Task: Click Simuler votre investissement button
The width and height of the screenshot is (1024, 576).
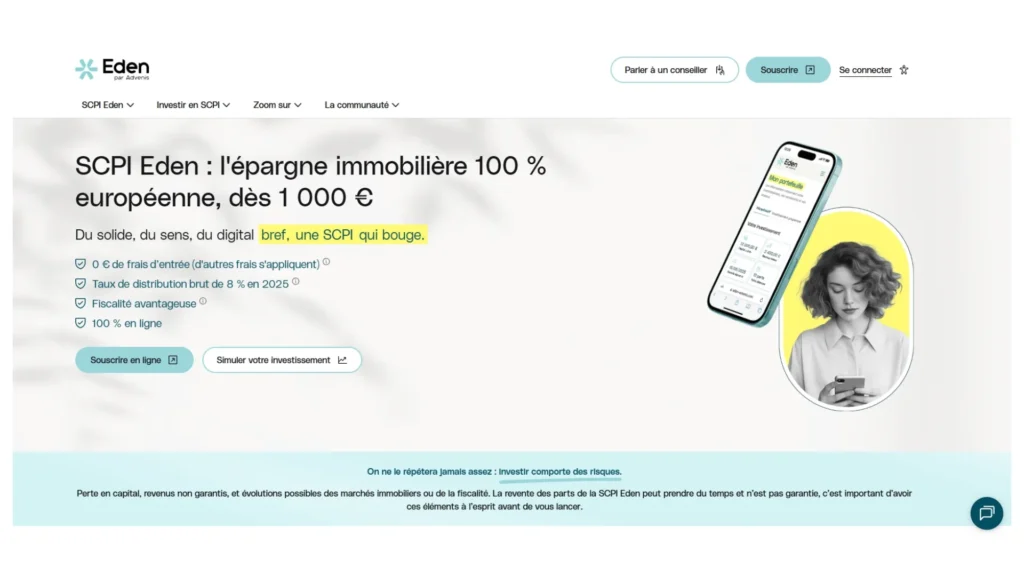Action: pos(281,360)
